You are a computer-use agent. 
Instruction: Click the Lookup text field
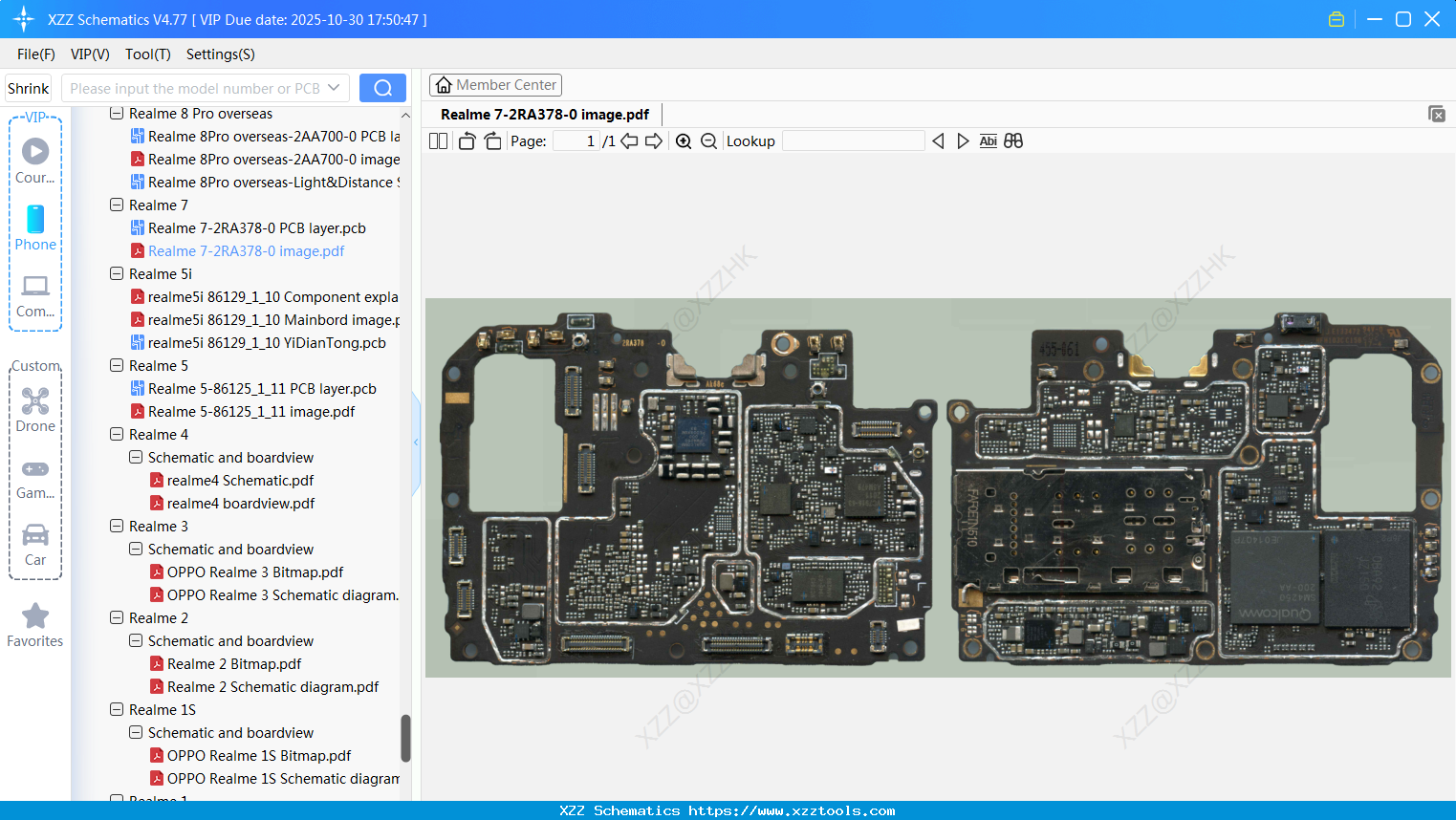(x=853, y=141)
